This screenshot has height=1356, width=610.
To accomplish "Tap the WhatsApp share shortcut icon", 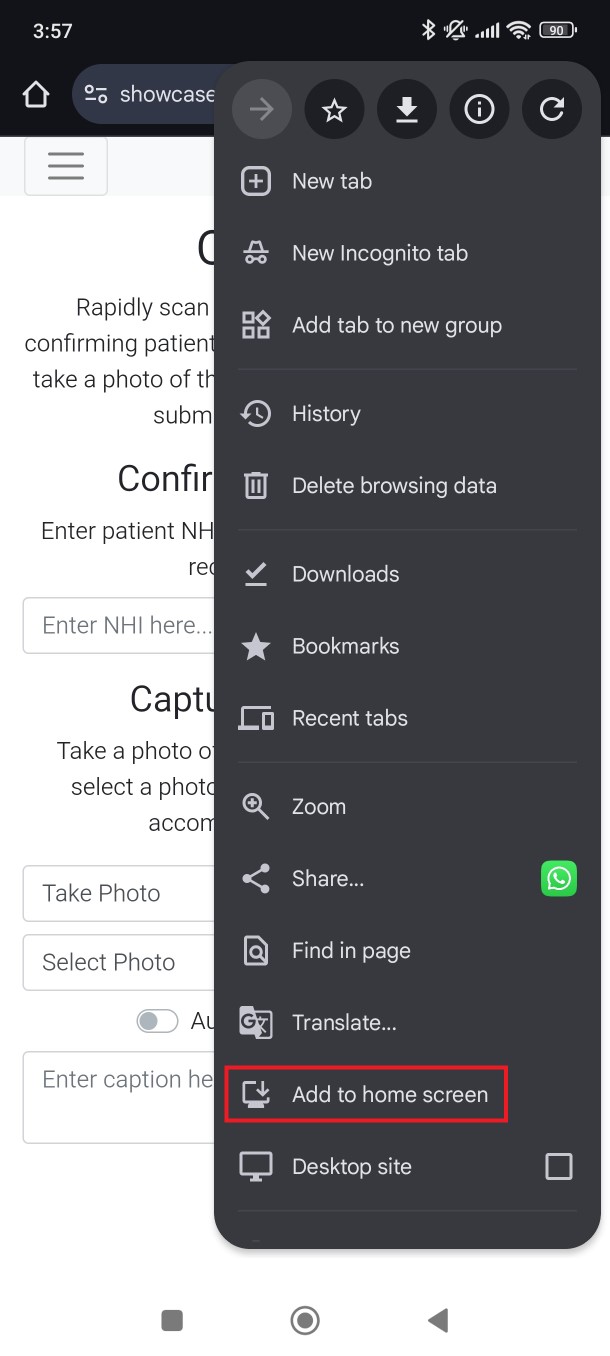I will pos(559,879).
